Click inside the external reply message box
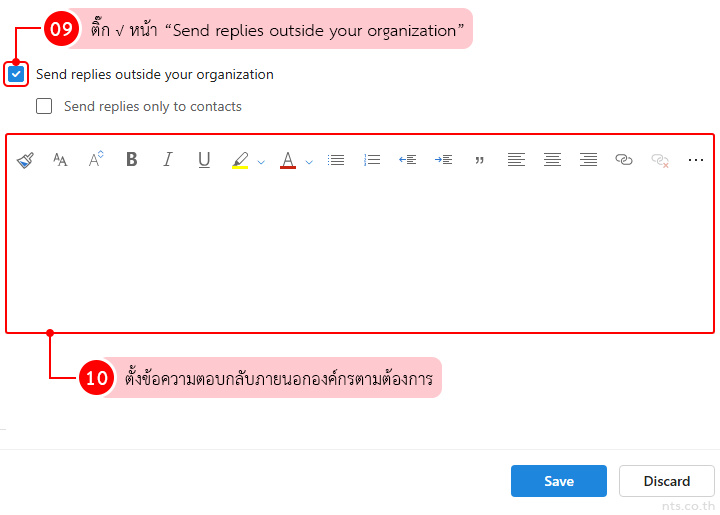This screenshot has height=515, width=720. pyautogui.click(x=360, y=253)
